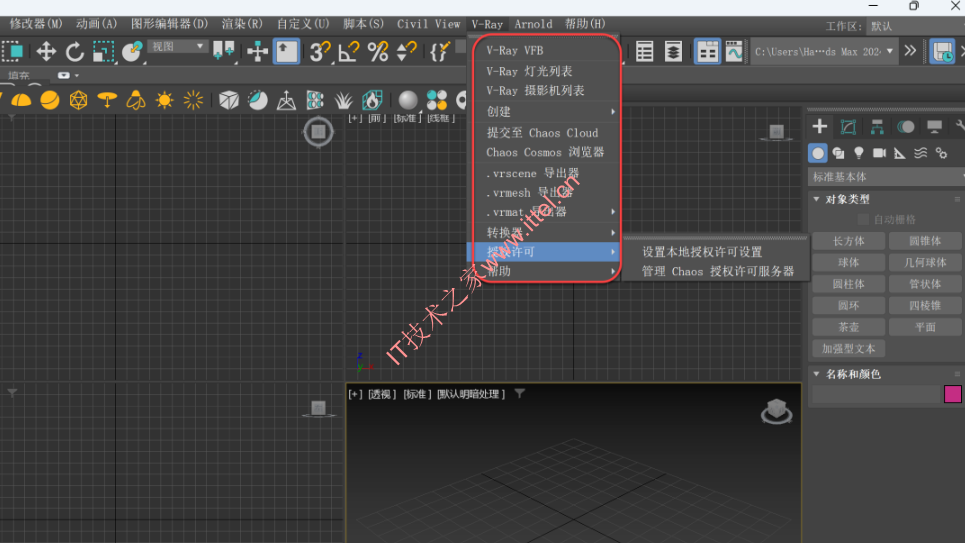Select the Lights category bulb icon
The image size is (965, 543).
tap(859, 153)
